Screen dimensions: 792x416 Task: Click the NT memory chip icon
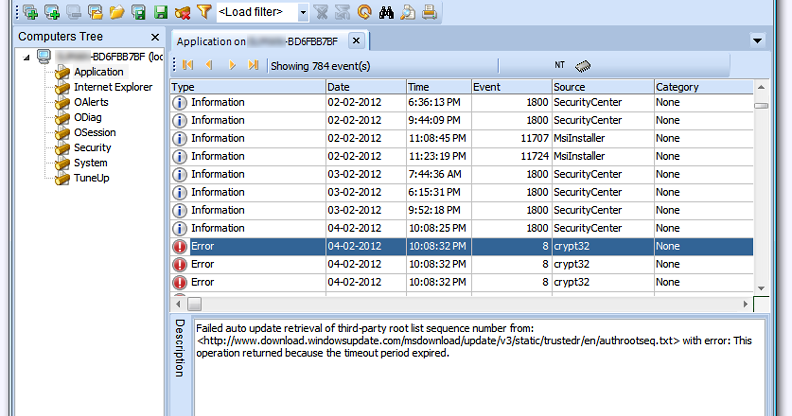[x=582, y=66]
